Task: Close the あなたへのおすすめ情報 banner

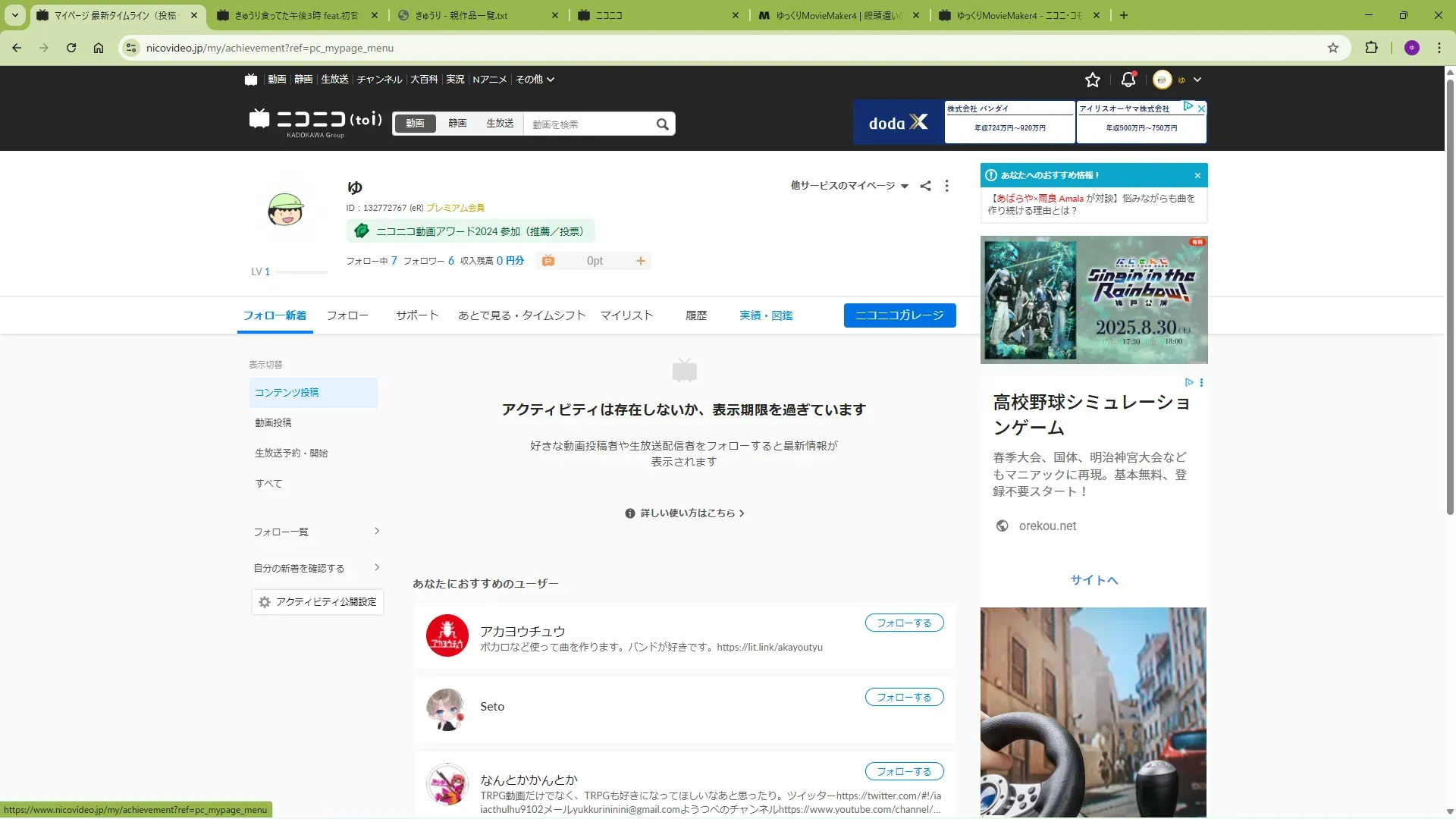Action: (1197, 176)
